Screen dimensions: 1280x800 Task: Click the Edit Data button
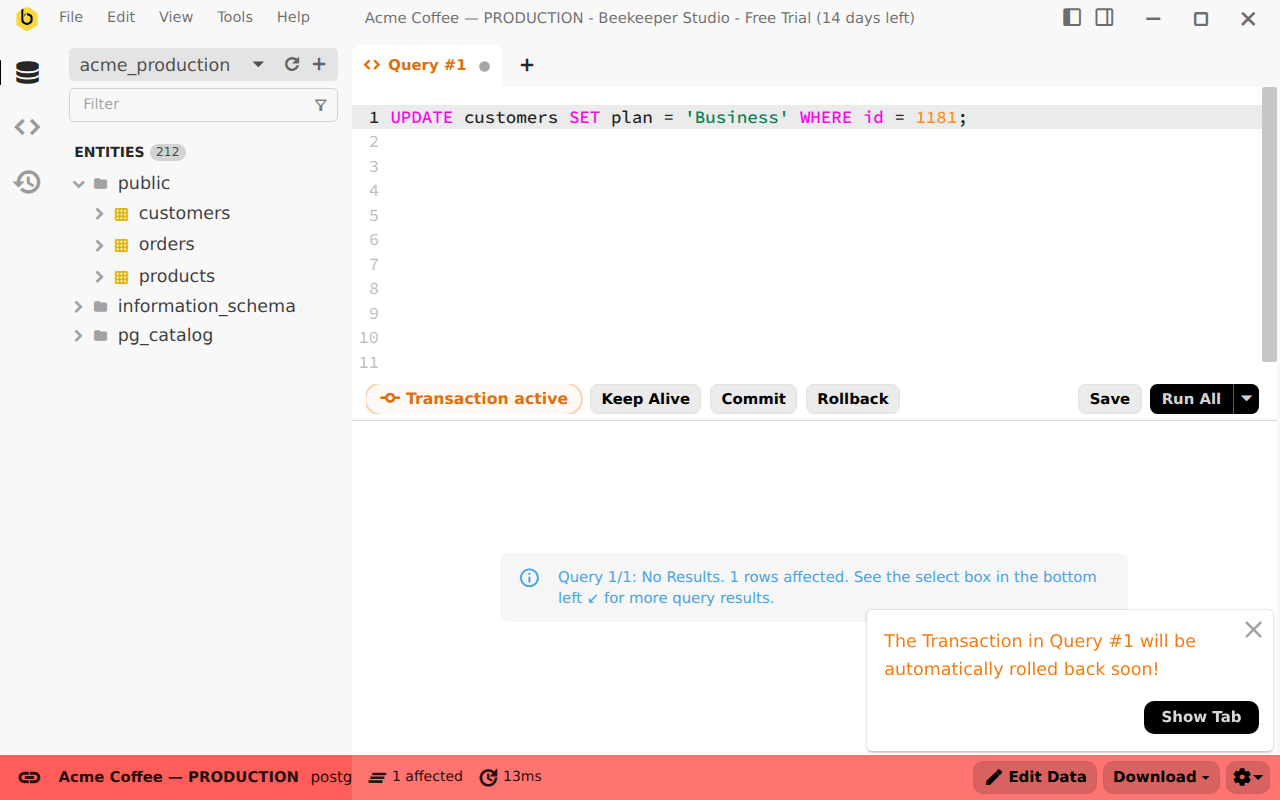1035,777
